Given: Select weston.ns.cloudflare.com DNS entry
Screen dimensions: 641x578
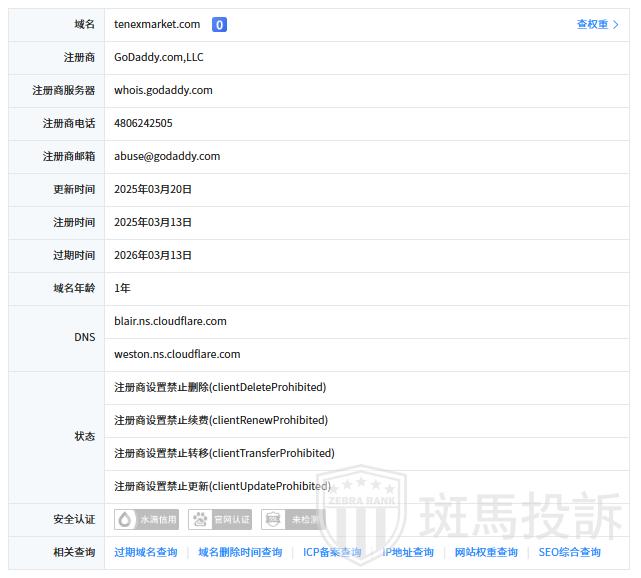Looking at the screenshot, I should tap(177, 354).
